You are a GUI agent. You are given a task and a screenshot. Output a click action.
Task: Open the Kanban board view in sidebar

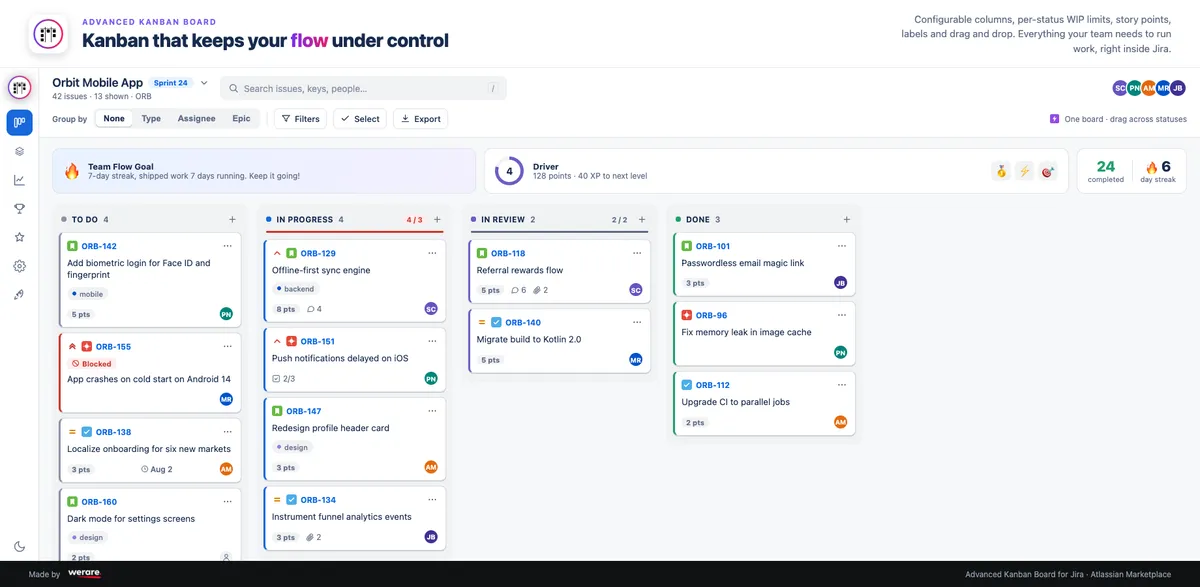pyautogui.click(x=19, y=122)
